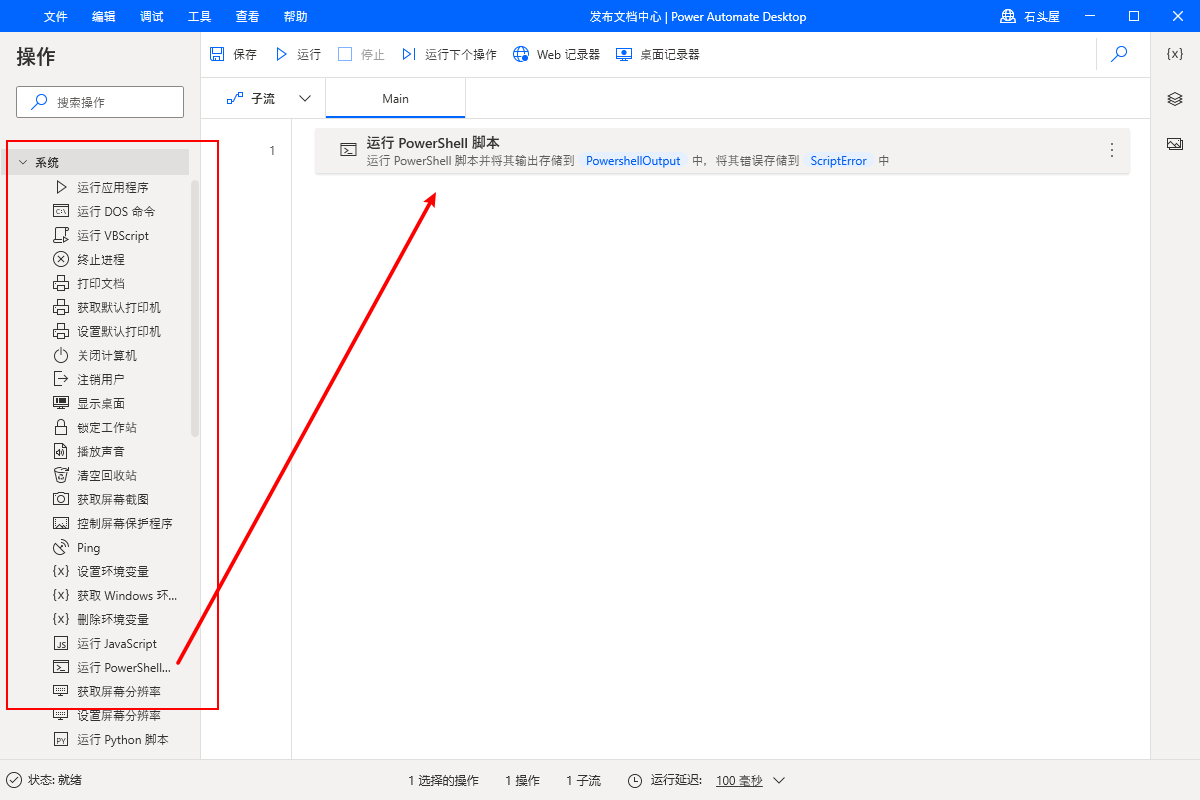Open the 帮助 menu
The image size is (1200, 800).
[x=295, y=16]
